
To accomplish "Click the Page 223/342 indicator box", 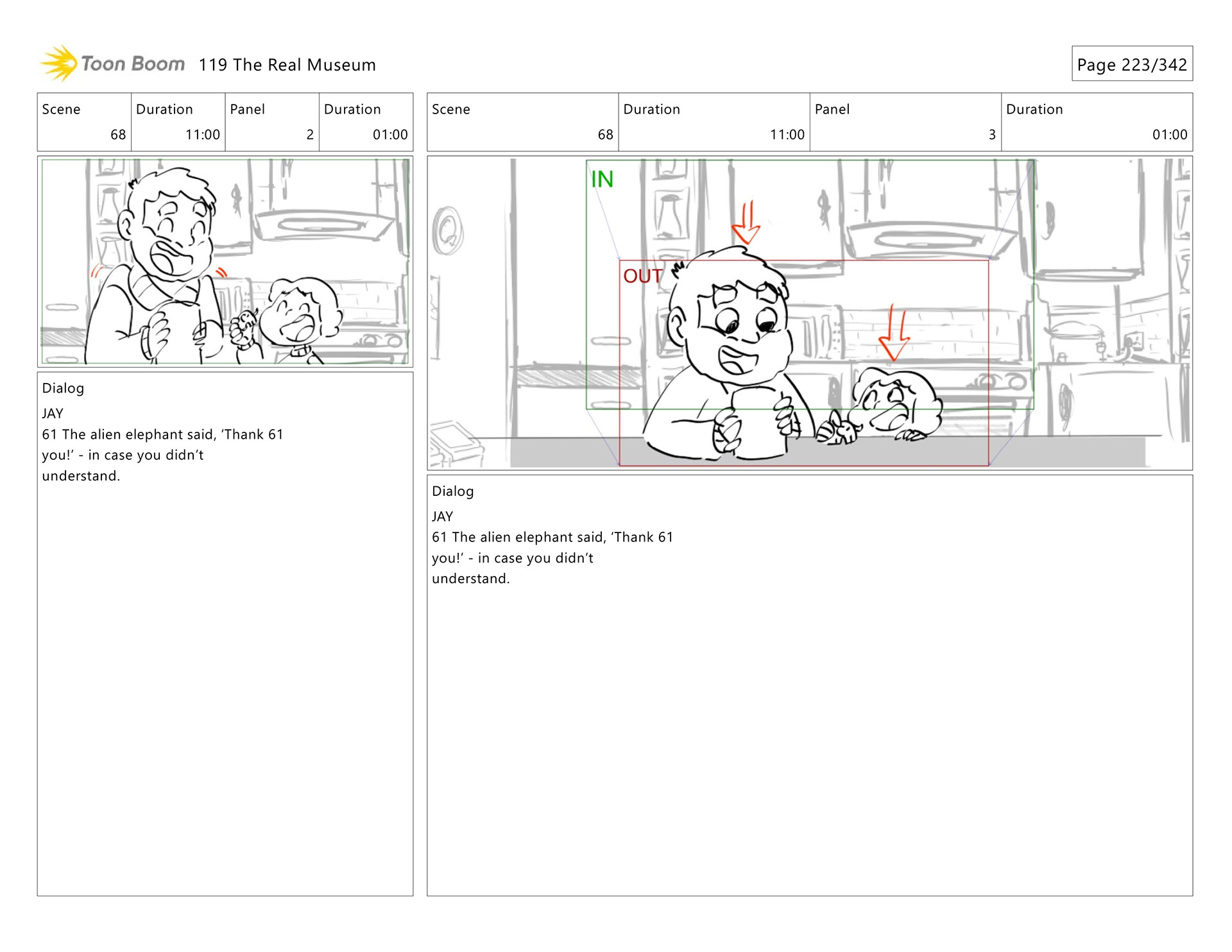I will point(1131,64).
